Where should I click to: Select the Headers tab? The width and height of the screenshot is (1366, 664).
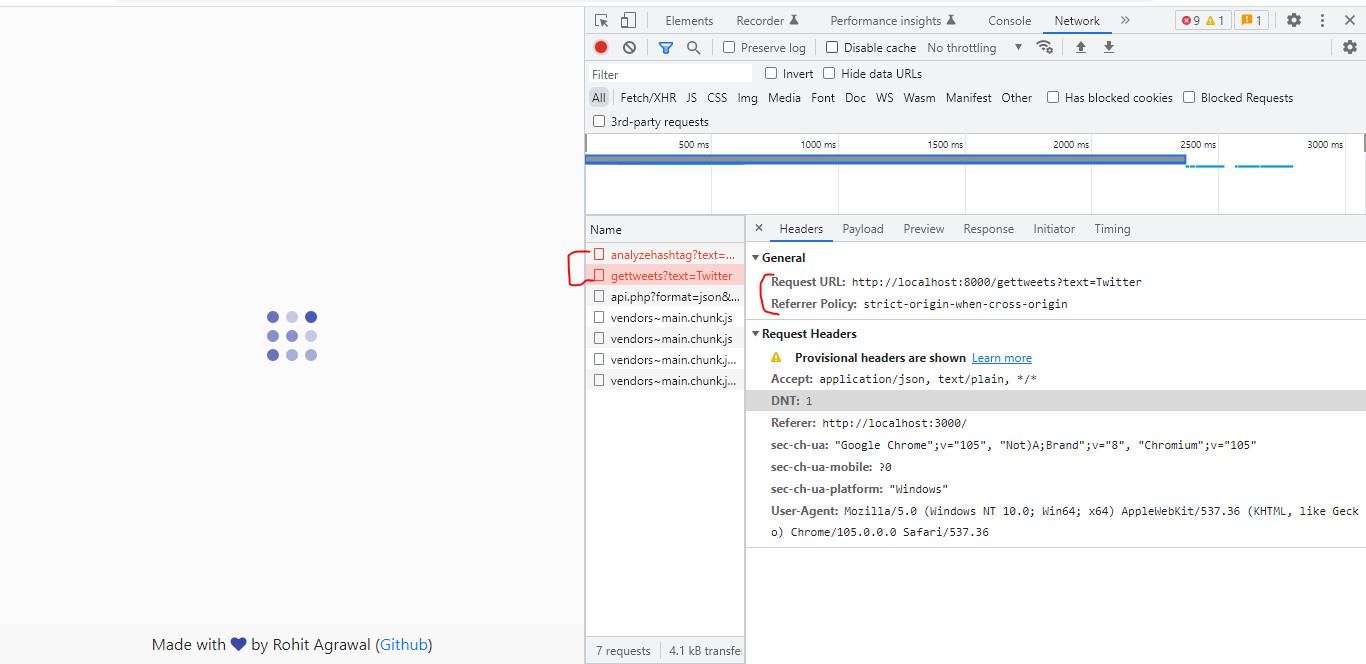tap(801, 229)
